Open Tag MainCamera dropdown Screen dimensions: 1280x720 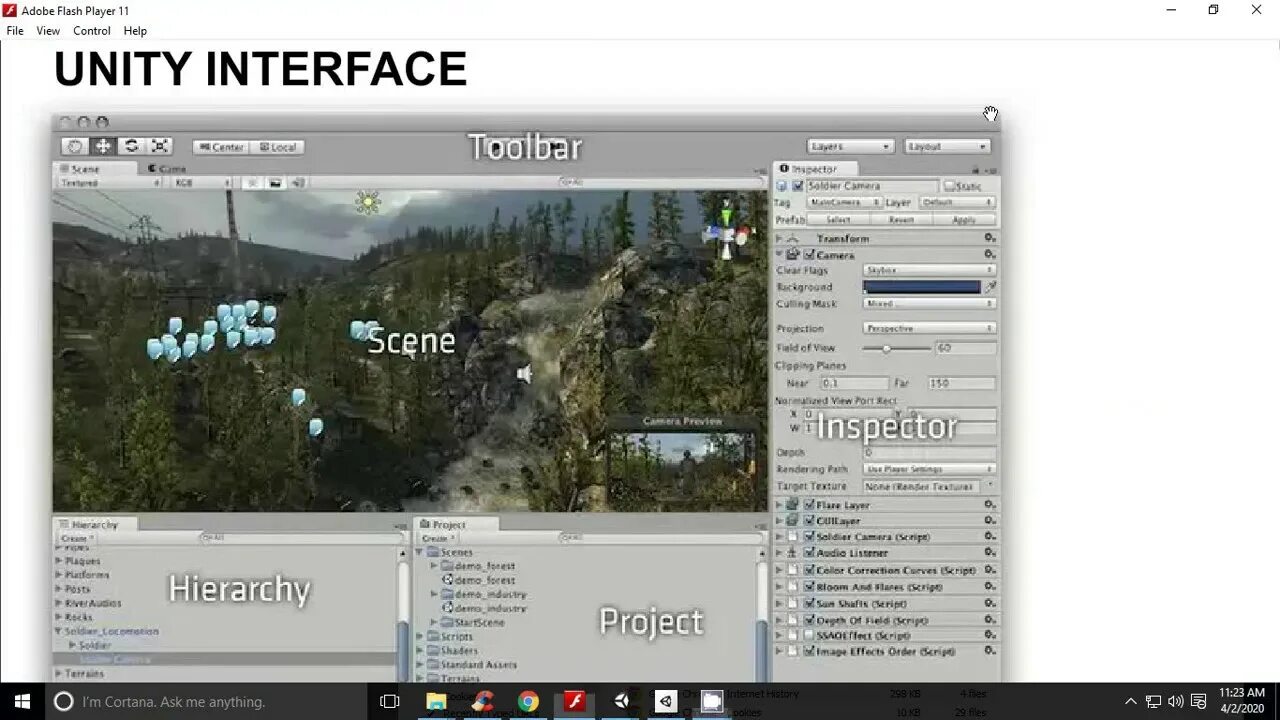pyautogui.click(x=843, y=202)
